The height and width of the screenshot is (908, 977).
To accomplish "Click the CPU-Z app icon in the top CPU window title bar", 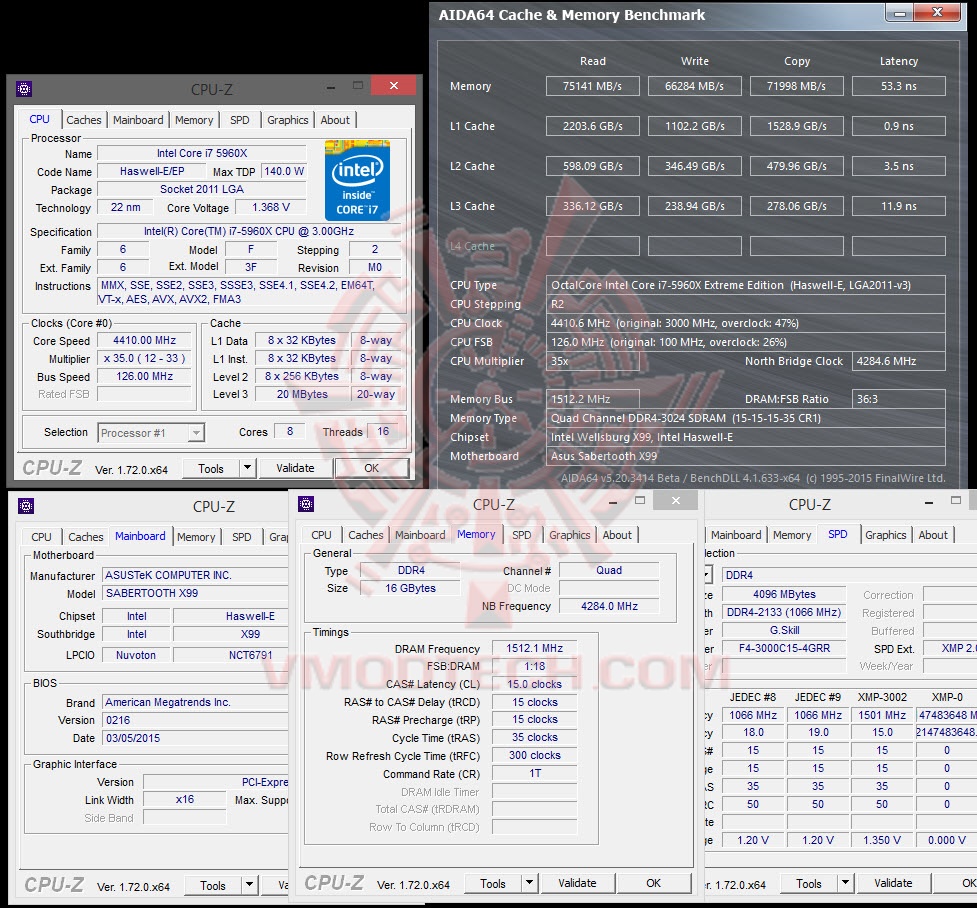I will click(24, 89).
